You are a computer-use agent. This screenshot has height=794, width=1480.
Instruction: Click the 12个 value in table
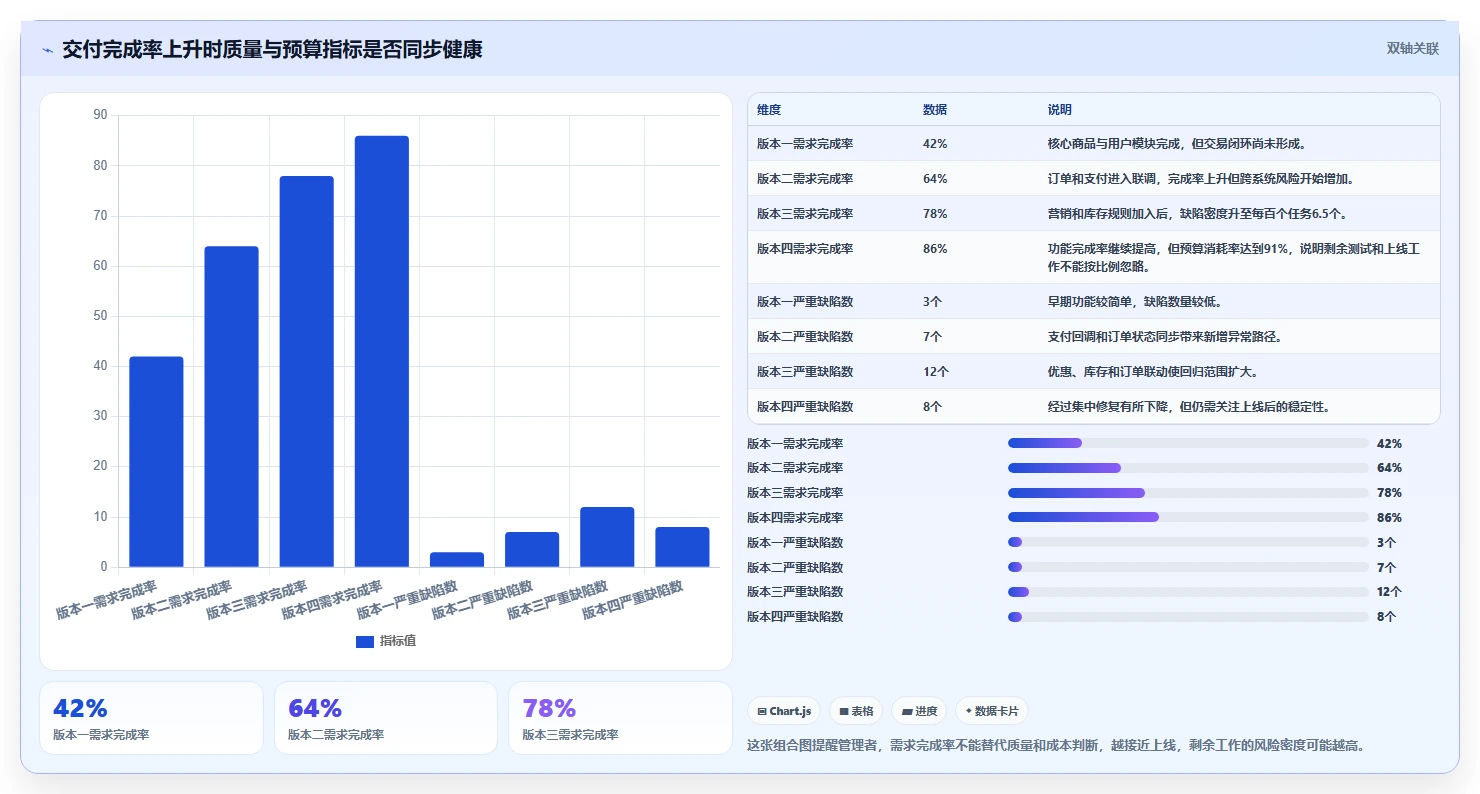pos(936,372)
